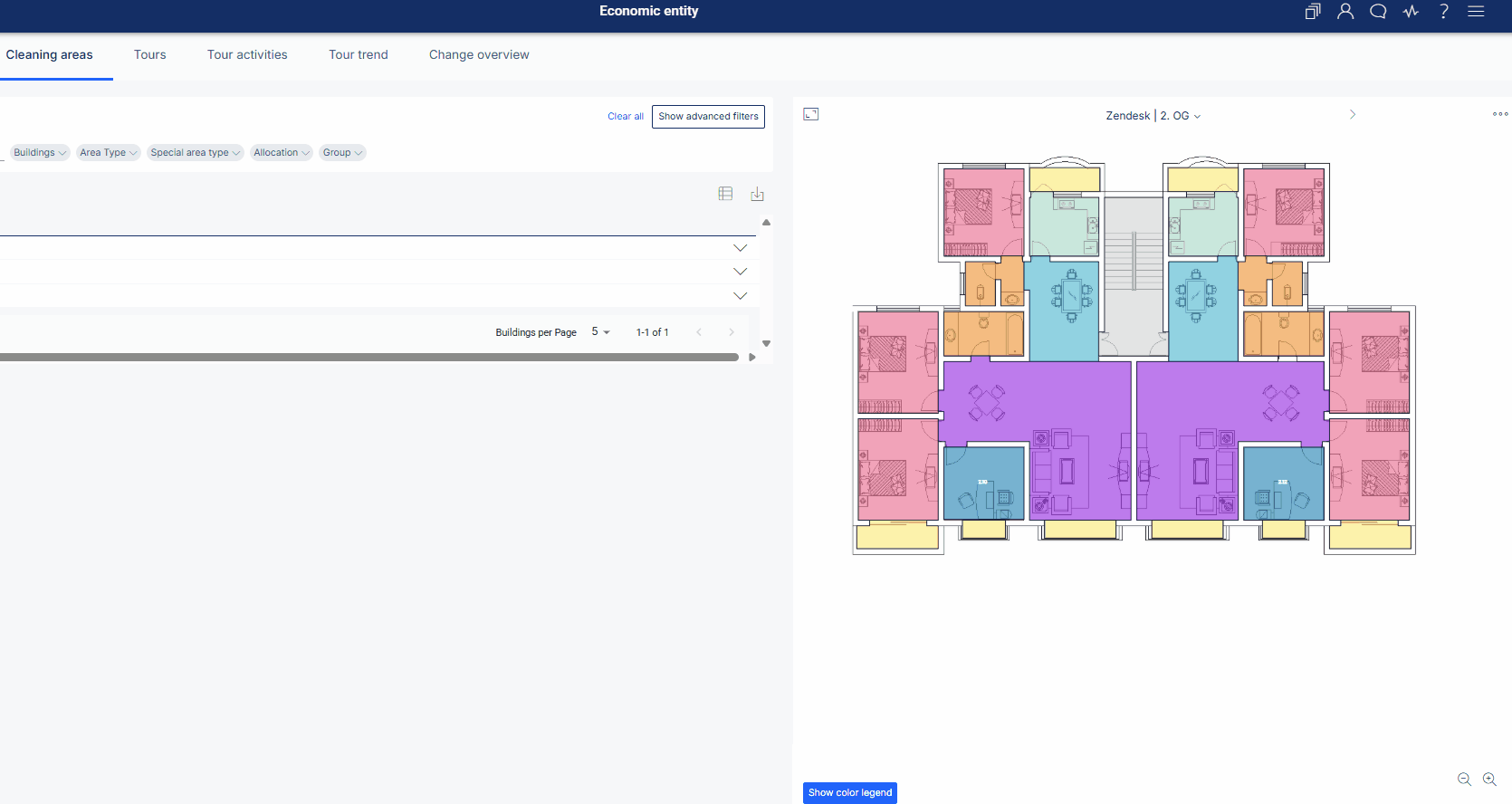Click the Economic entity header title
1512x804 pixels.
coord(648,11)
